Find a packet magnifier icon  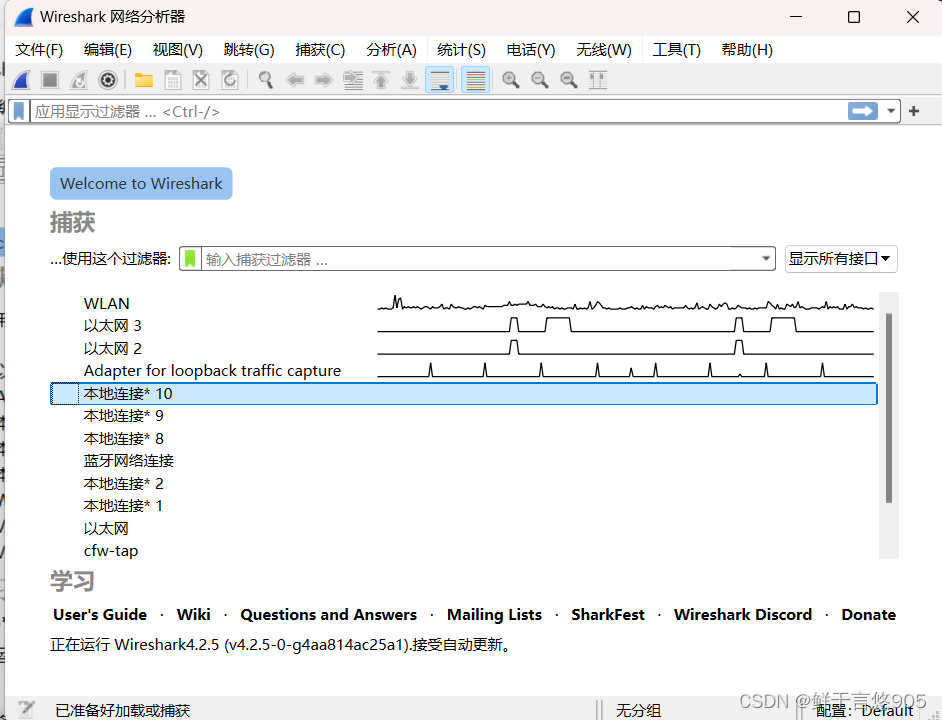(266, 80)
